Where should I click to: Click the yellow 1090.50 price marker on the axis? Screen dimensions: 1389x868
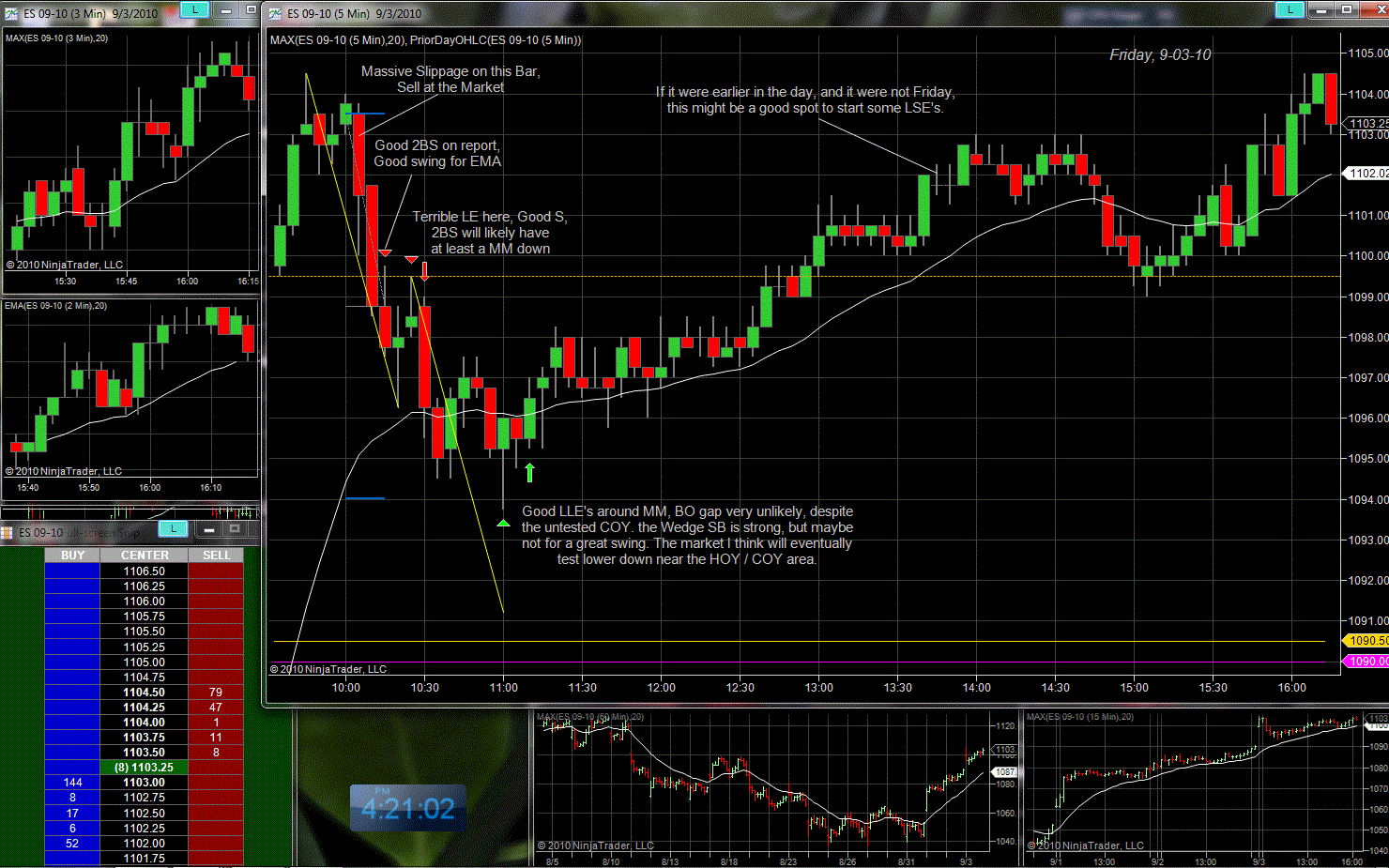[1366, 641]
